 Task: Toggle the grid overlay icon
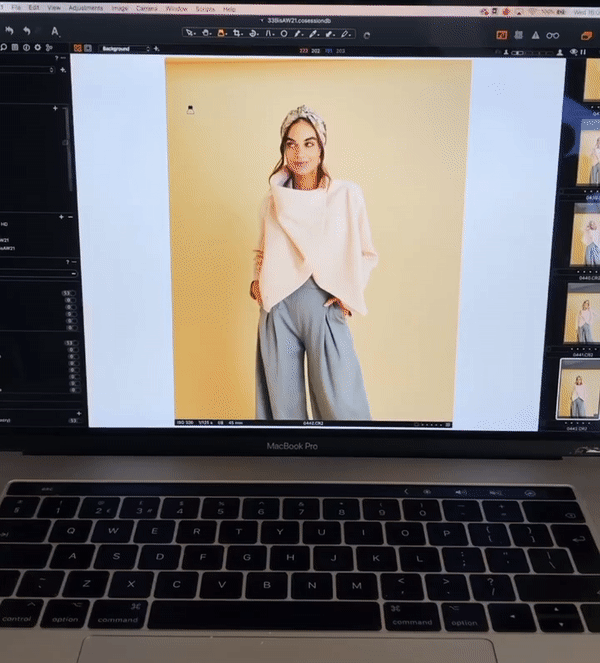(x=519, y=36)
